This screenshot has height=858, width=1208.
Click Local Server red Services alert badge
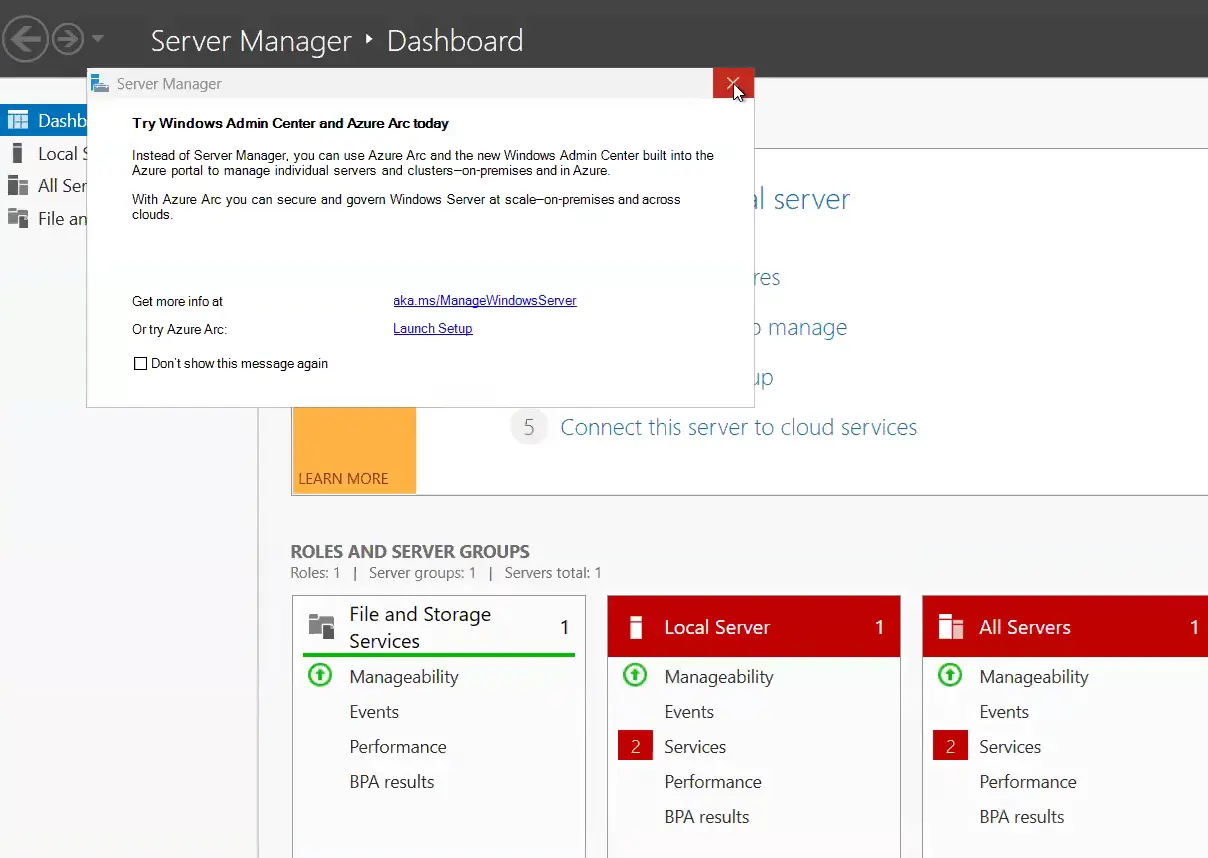[x=635, y=747]
